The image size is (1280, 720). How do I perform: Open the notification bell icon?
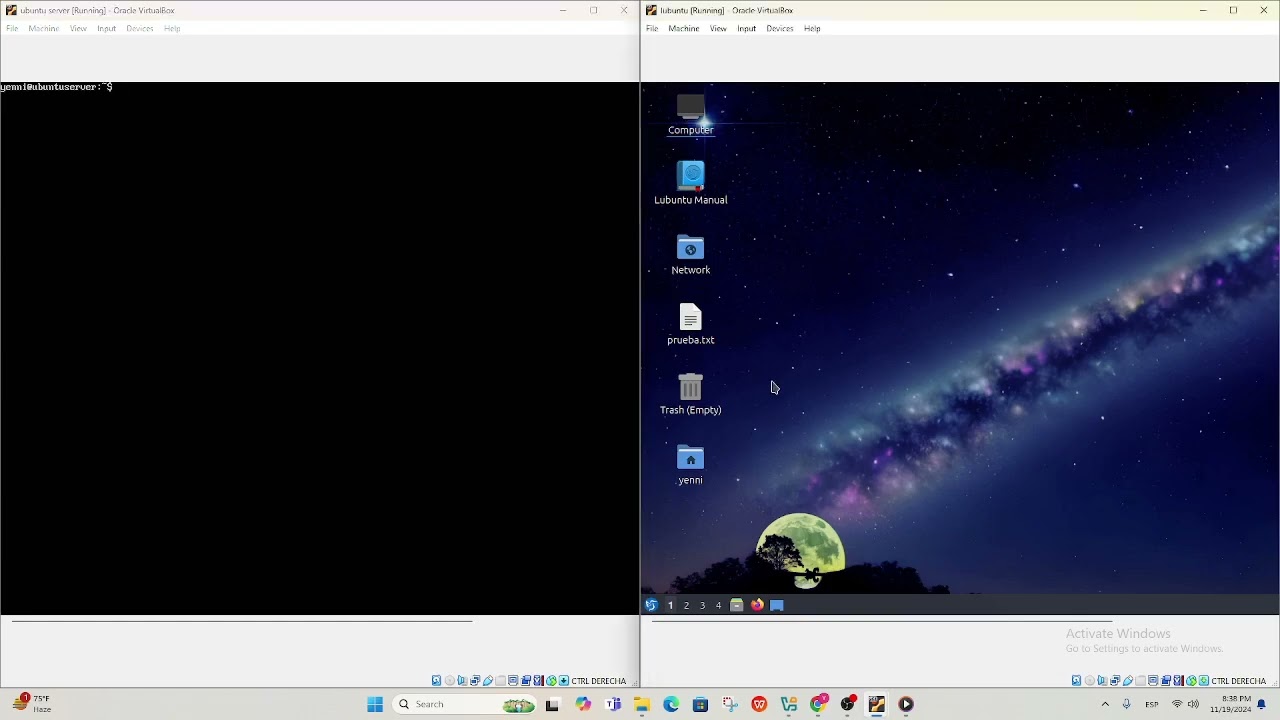pos(1262,704)
